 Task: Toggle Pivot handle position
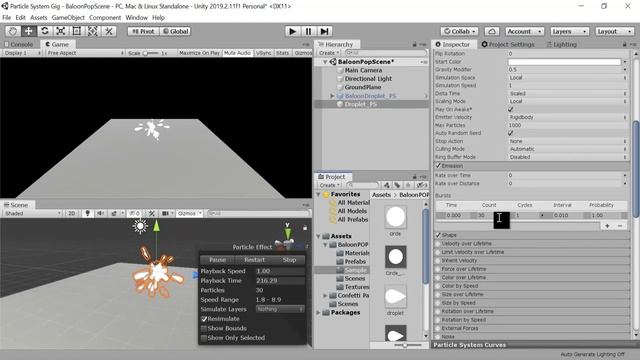coord(143,31)
